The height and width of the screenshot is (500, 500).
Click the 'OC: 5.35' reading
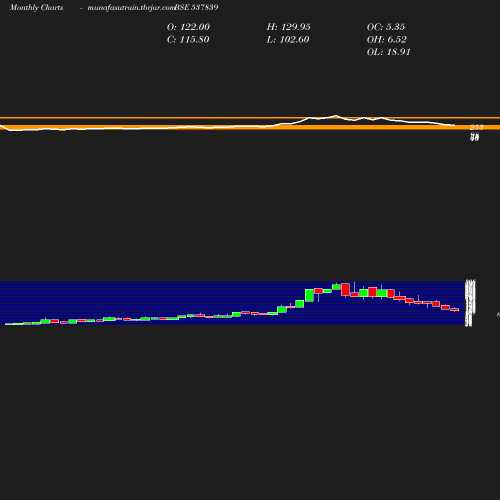click(386, 27)
